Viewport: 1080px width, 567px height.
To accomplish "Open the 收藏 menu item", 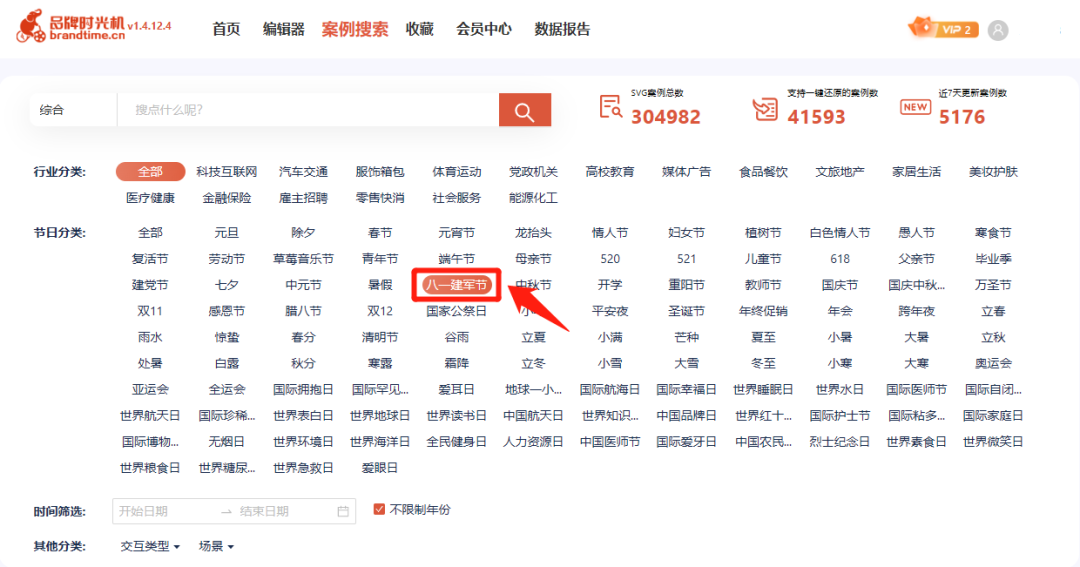I will point(419,29).
